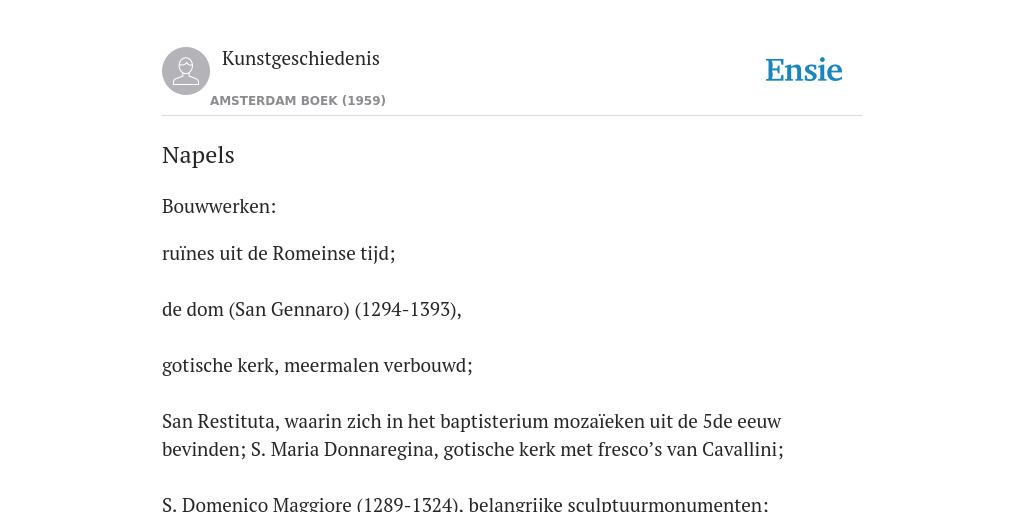1024x512 pixels.
Task: Click the name Cavallini
Action: click(739, 450)
